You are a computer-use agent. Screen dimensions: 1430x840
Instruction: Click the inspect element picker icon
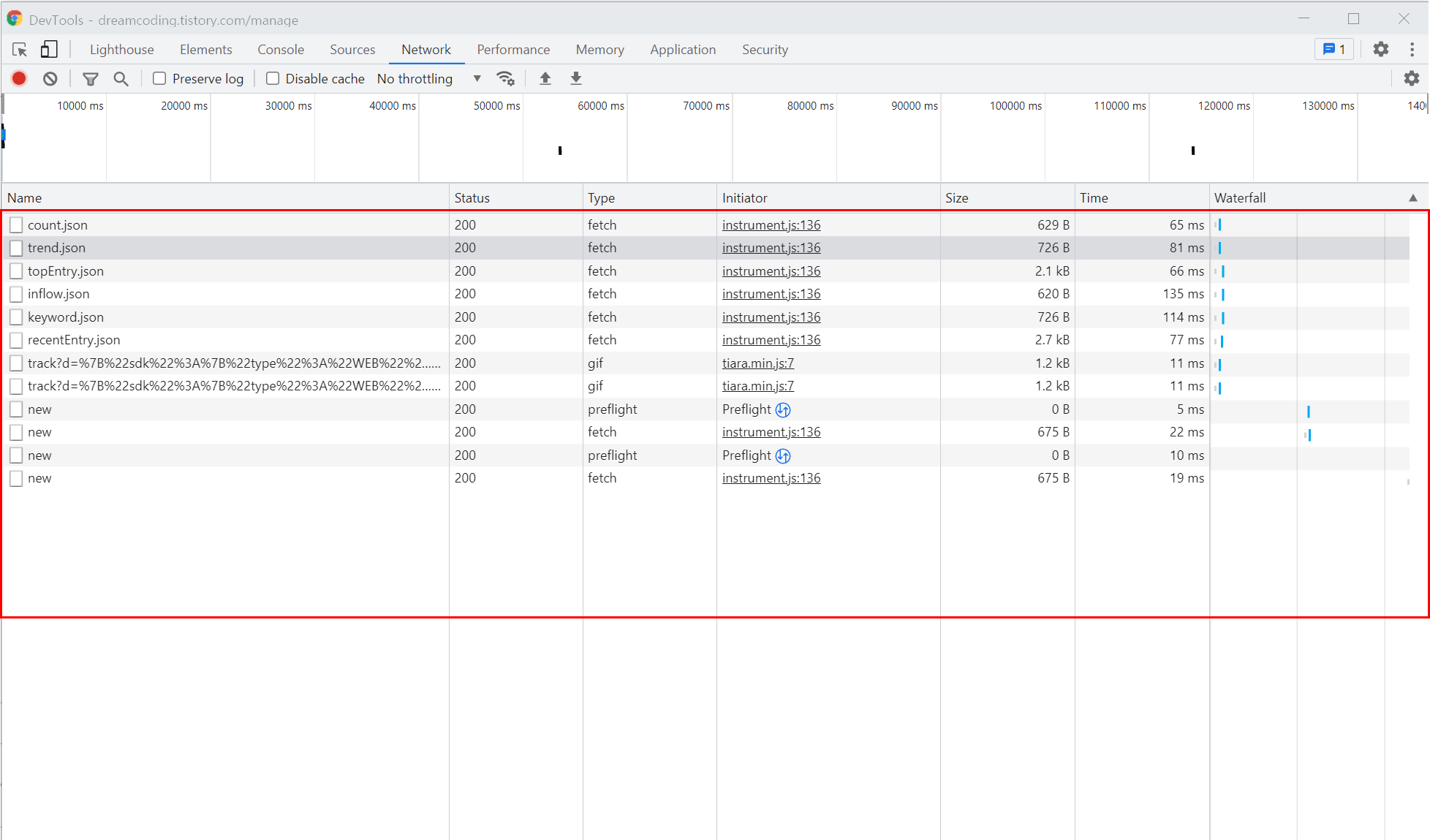click(x=20, y=50)
